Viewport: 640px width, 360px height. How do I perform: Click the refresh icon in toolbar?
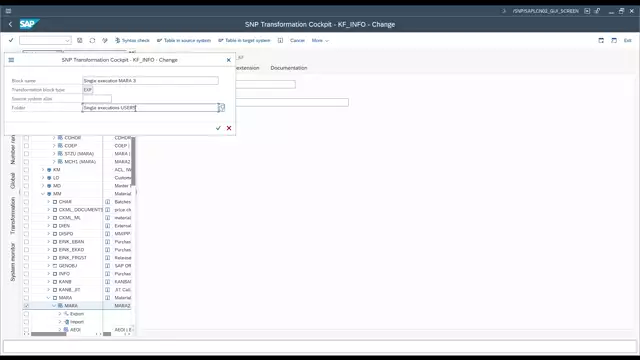click(92, 40)
